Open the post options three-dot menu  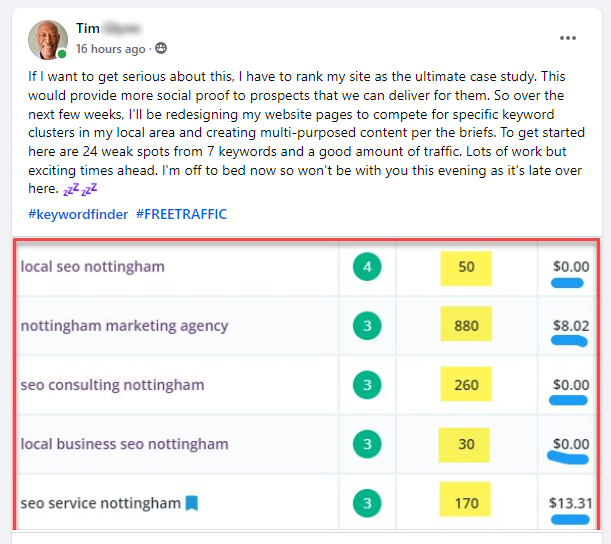[x=568, y=38]
